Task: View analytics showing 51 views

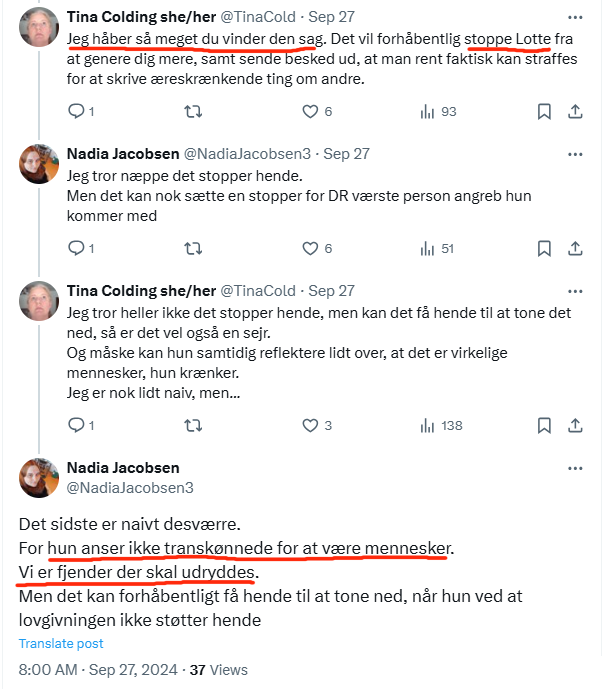Action: click(440, 248)
